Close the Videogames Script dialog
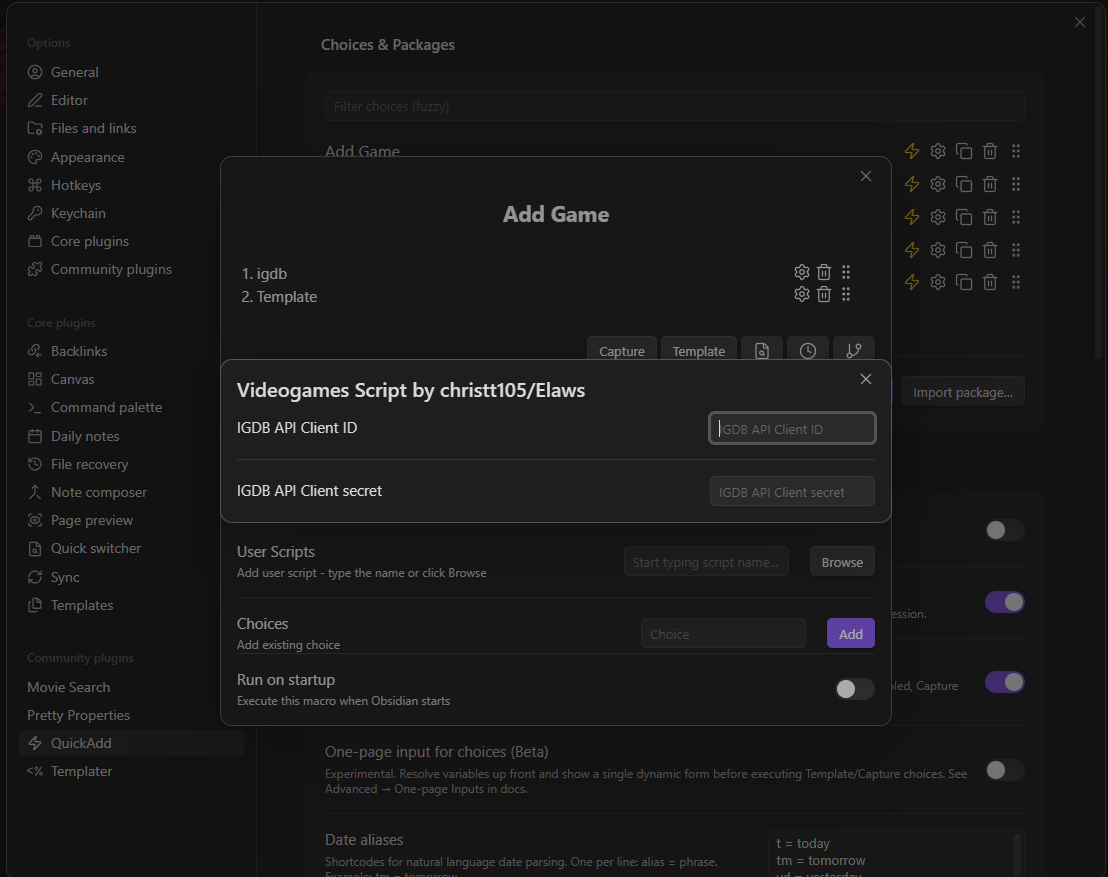Viewport: 1108px width, 877px height. pos(866,379)
